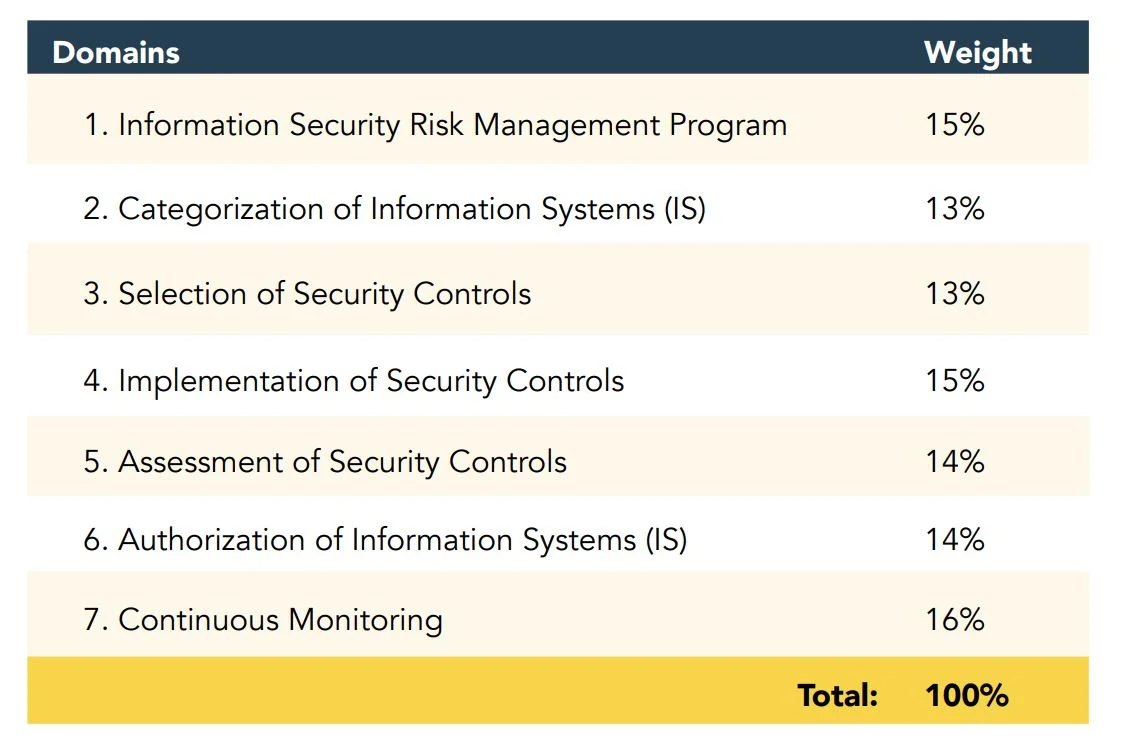This screenshot has height=749, width=1122.
Task: Click the empty yellow area of Total row
Action: click(x=400, y=692)
